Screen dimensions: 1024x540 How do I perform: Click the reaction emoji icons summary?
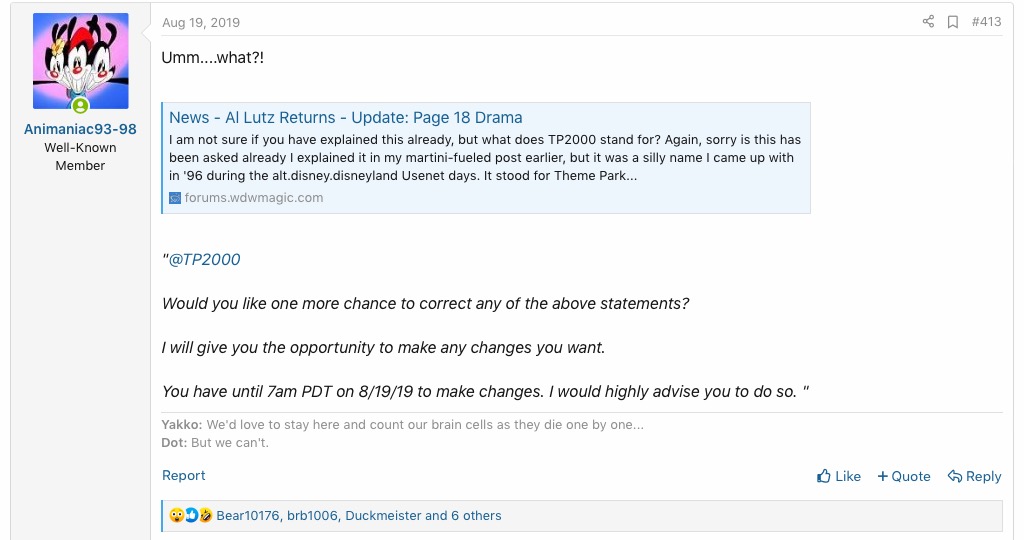(191, 516)
